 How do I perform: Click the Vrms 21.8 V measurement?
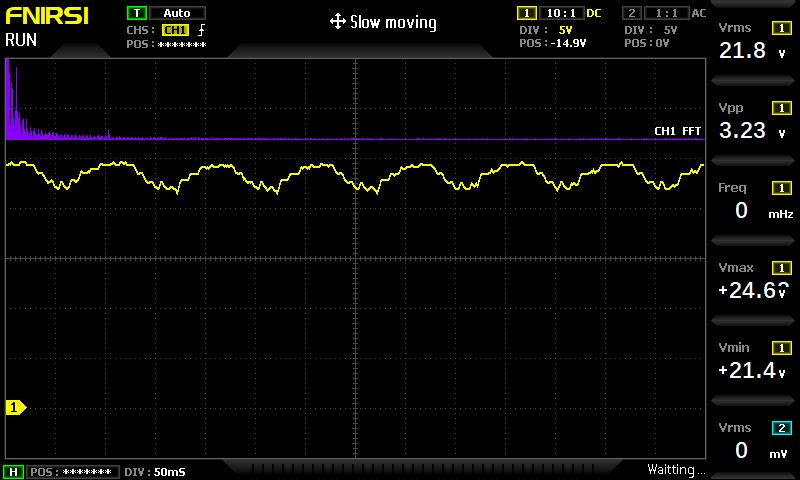click(x=752, y=50)
